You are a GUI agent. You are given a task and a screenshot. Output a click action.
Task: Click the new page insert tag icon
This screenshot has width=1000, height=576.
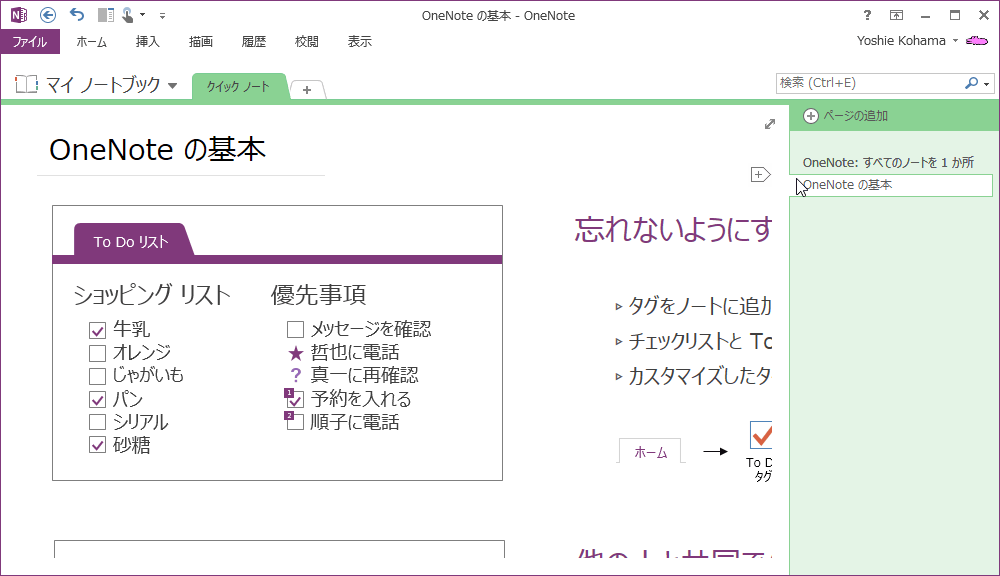(760, 174)
